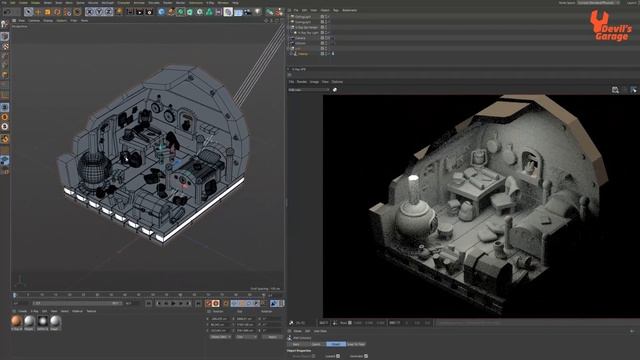Open Edit Render Settings icon
This screenshot has height=360, width=640.
click(x=149, y=12)
